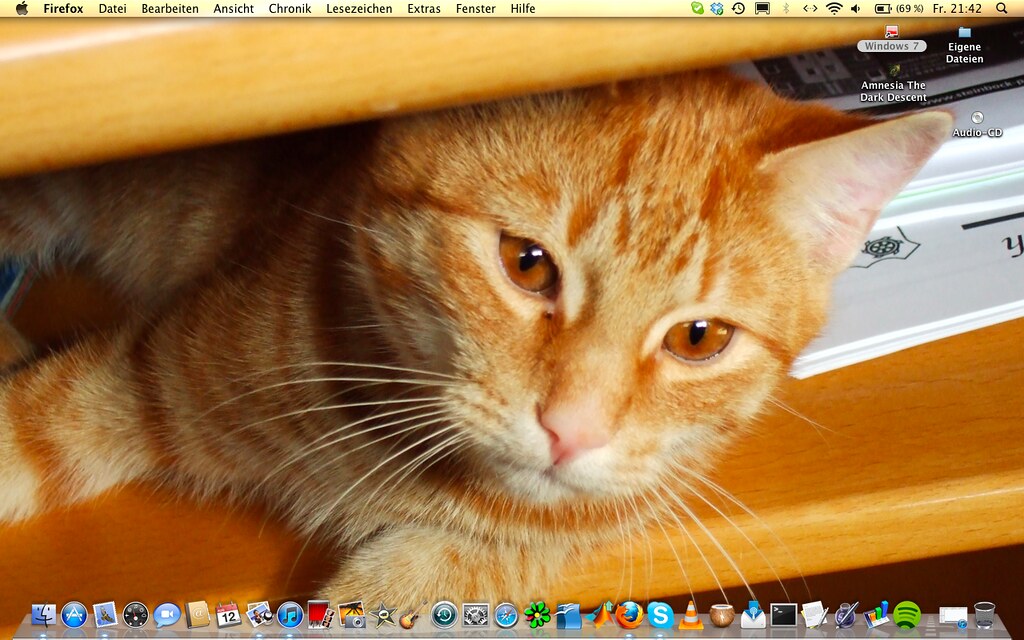The width and height of the screenshot is (1024, 640).
Task: Open Dashboard gauge icon in the Dock
Action: tap(136, 615)
